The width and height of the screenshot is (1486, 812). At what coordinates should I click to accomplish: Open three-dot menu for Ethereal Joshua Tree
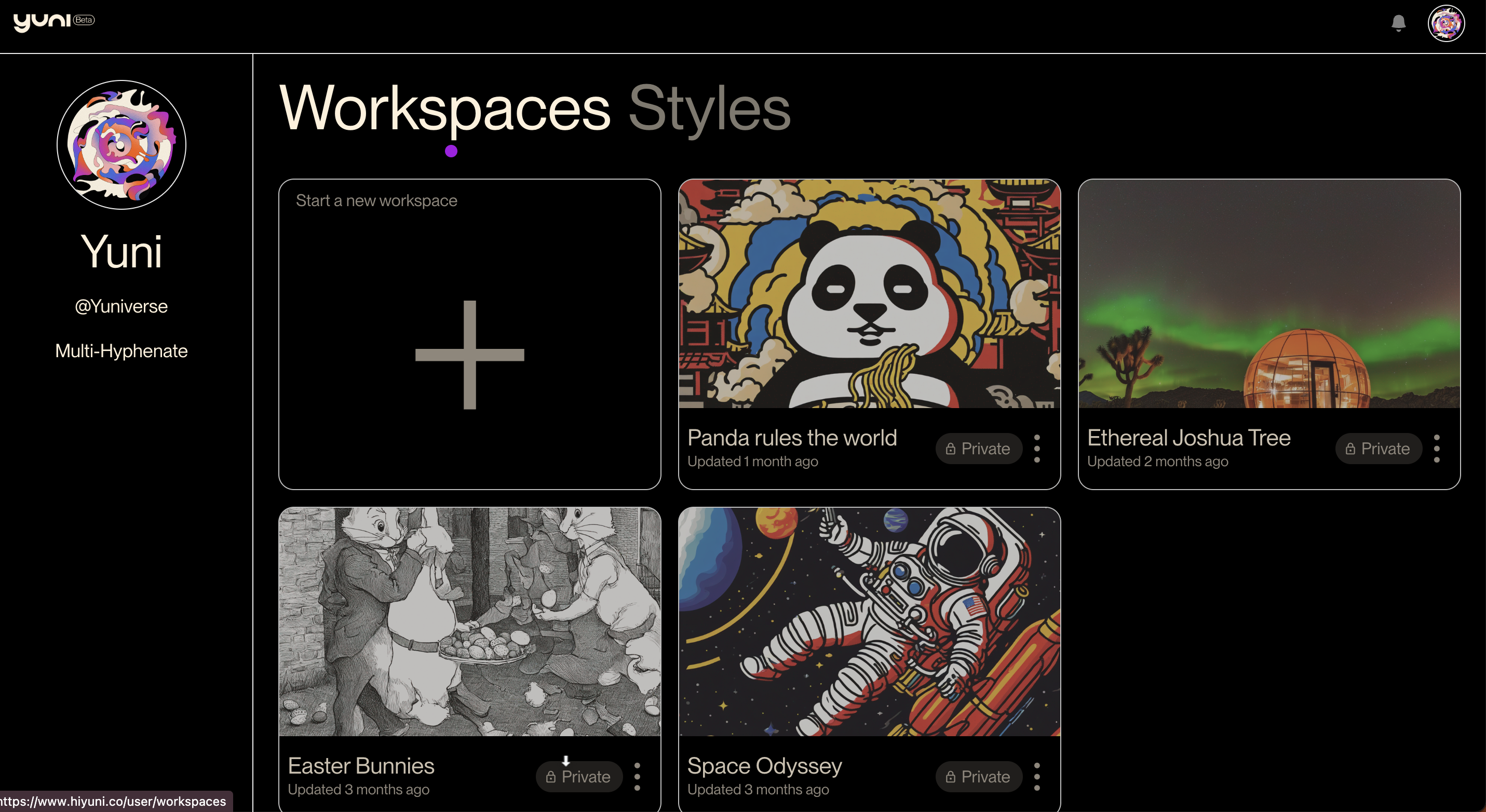1436,449
